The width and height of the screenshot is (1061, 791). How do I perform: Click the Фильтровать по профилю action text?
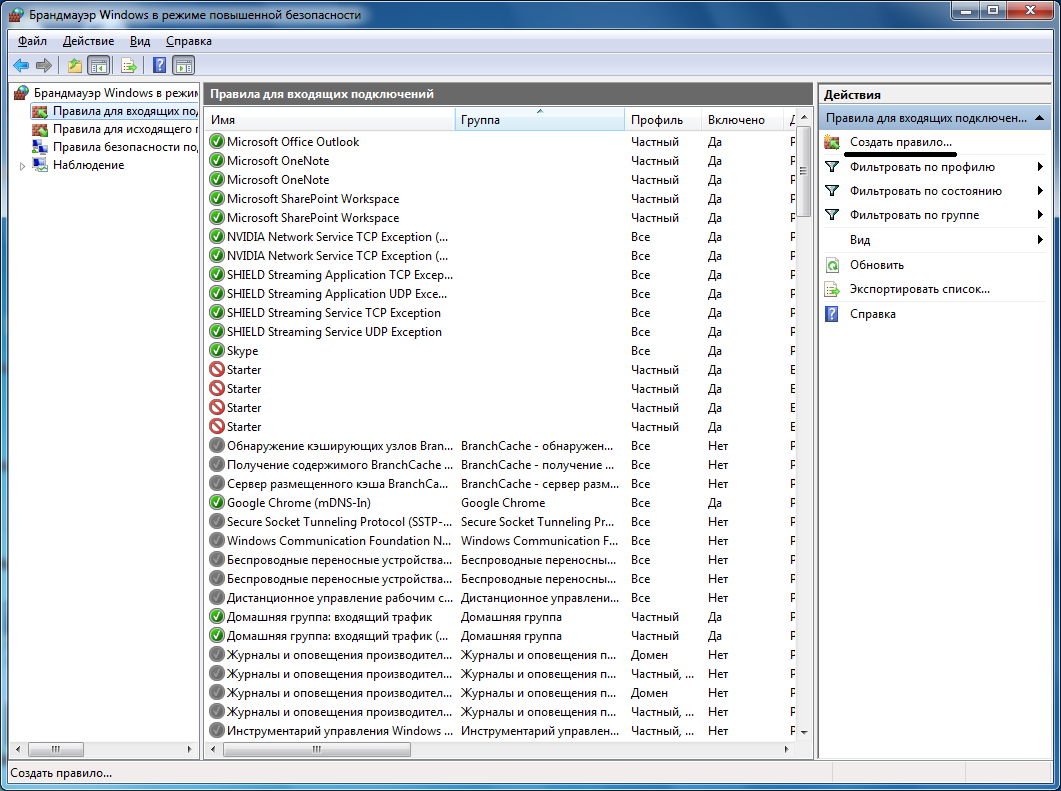click(922, 166)
